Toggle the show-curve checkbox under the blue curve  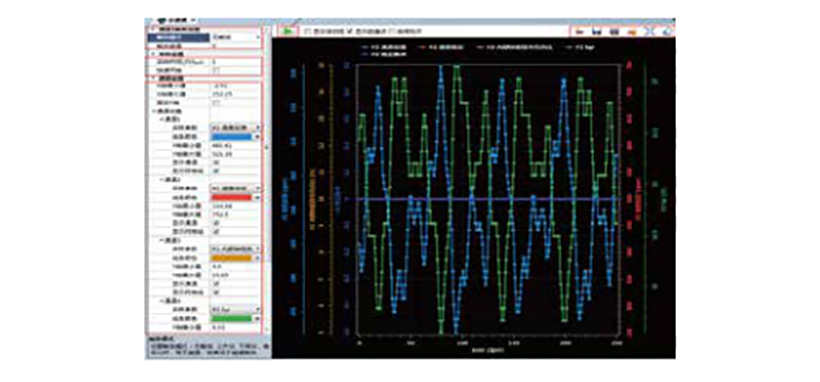click(x=216, y=162)
